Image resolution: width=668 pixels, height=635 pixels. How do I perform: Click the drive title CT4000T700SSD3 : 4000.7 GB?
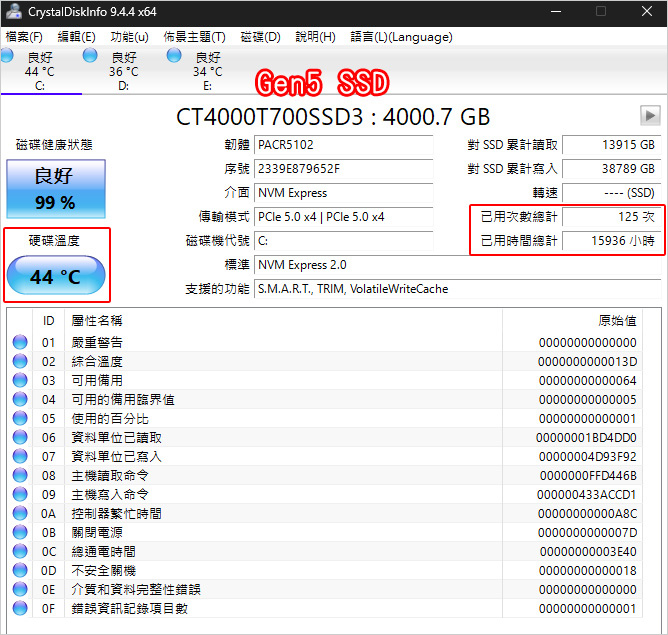point(333,117)
